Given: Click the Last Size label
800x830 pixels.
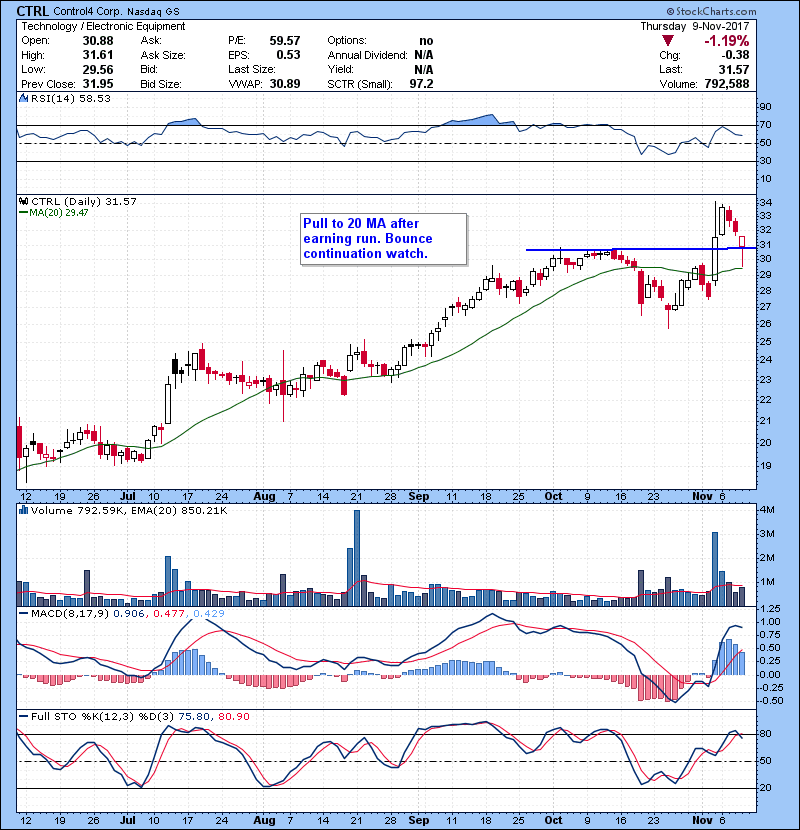Looking at the screenshot, I should (251, 69).
